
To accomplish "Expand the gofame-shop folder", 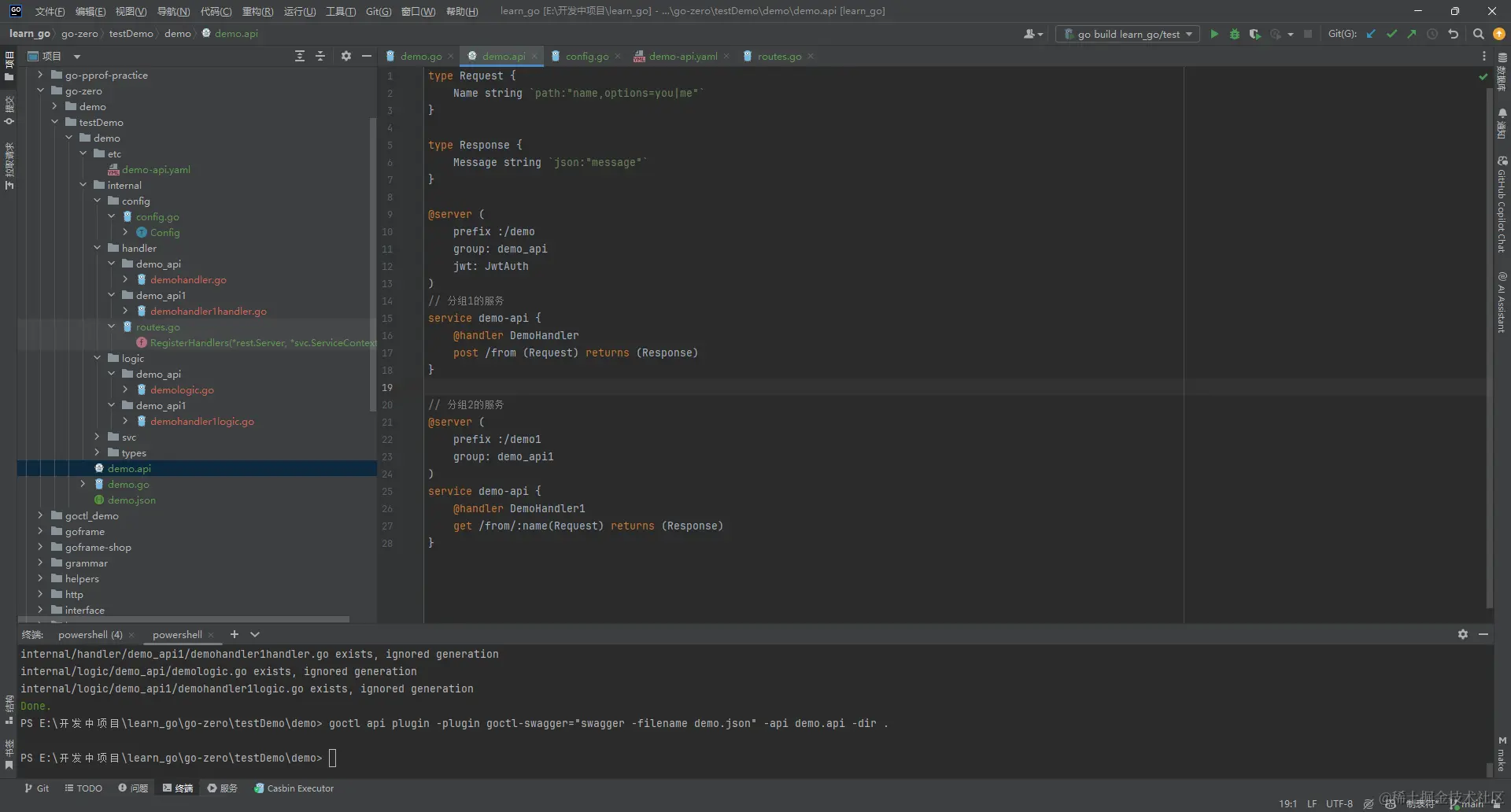I will (40, 547).
